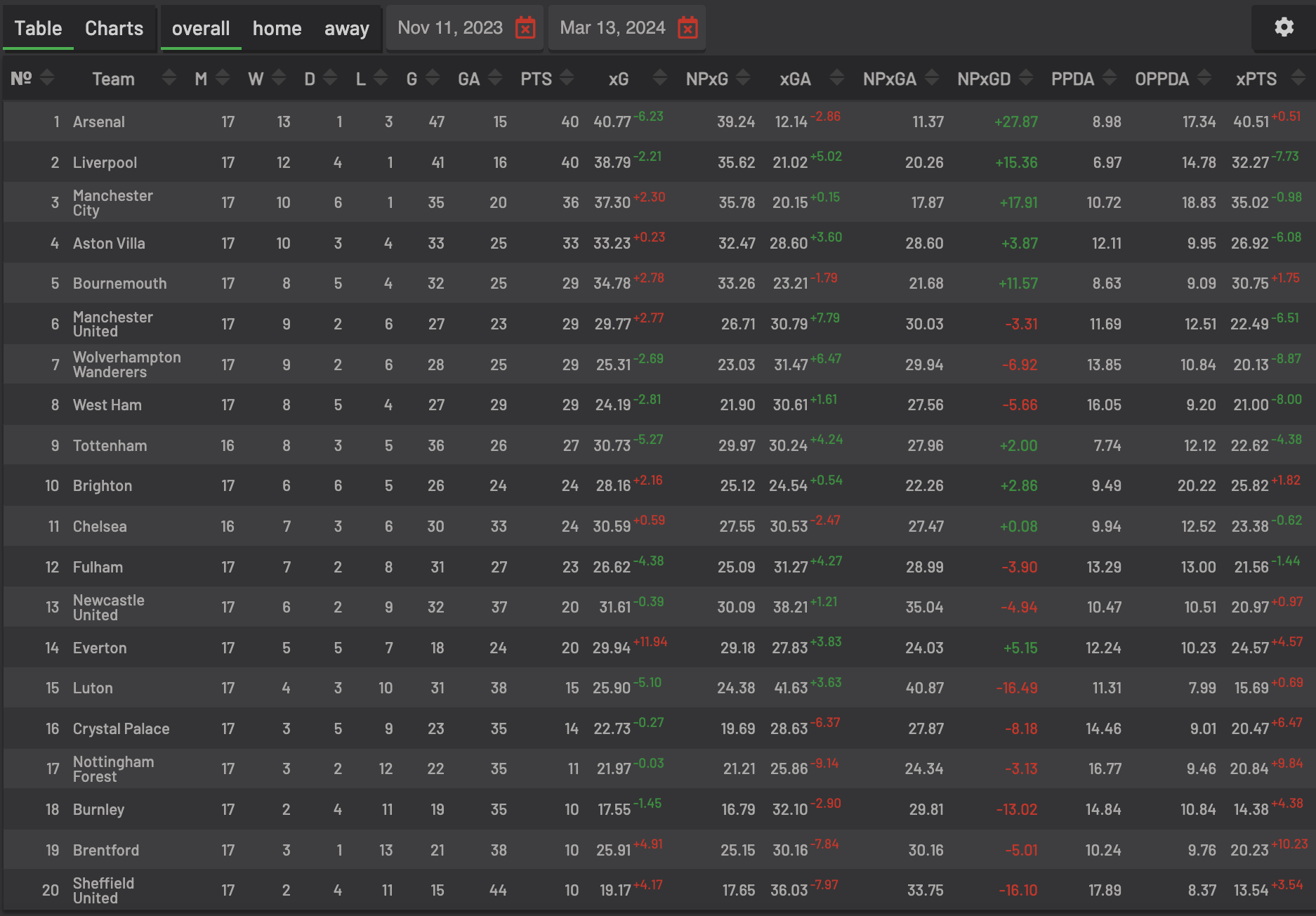Viewport: 1316px width, 916px height.
Task: Sort by NPxGD column arrows
Action: point(1026,78)
